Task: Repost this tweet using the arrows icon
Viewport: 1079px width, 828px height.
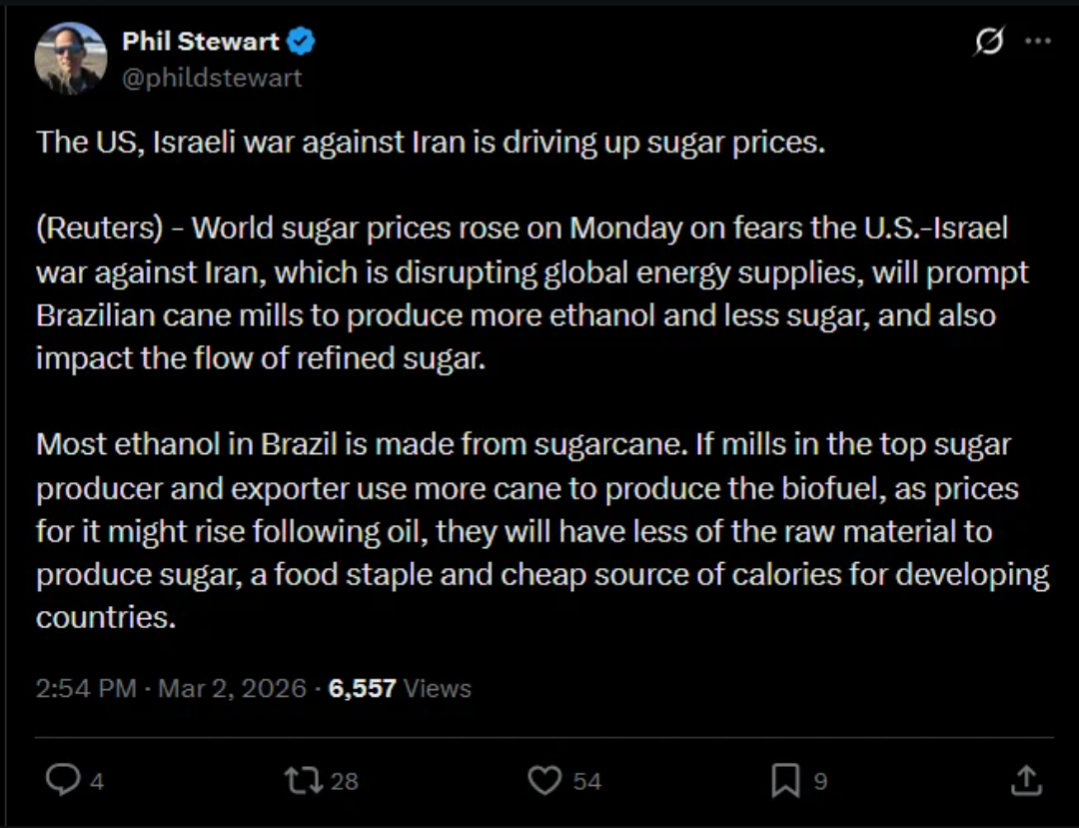Action: (303, 780)
